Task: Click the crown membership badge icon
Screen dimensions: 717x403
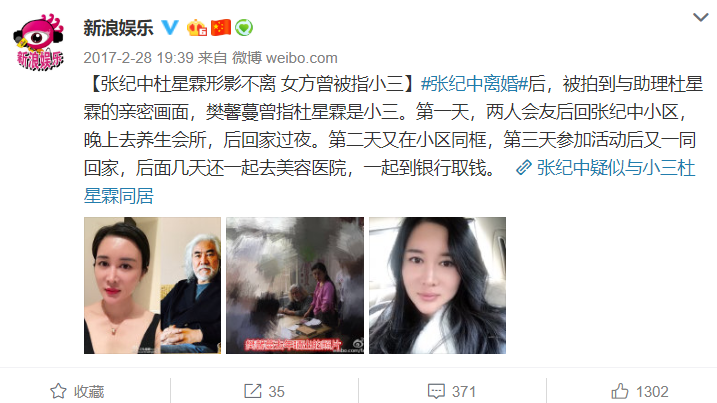Action: click(197, 28)
